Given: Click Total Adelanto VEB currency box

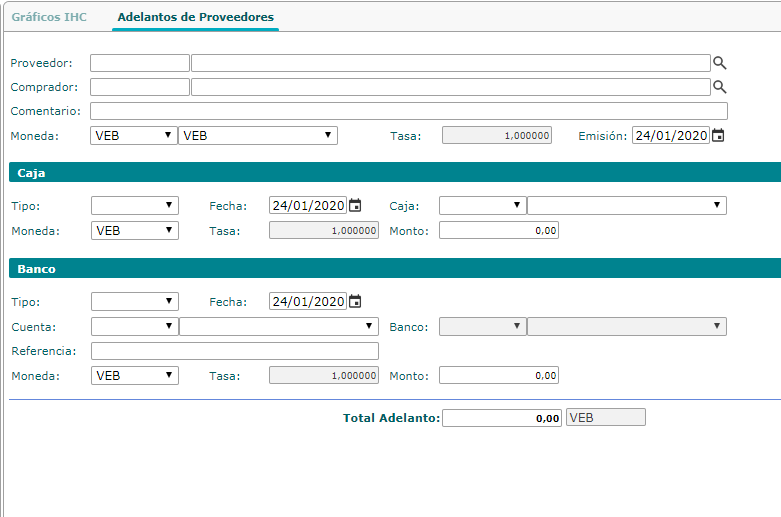Looking at the screenshot, I should [606, 417].
